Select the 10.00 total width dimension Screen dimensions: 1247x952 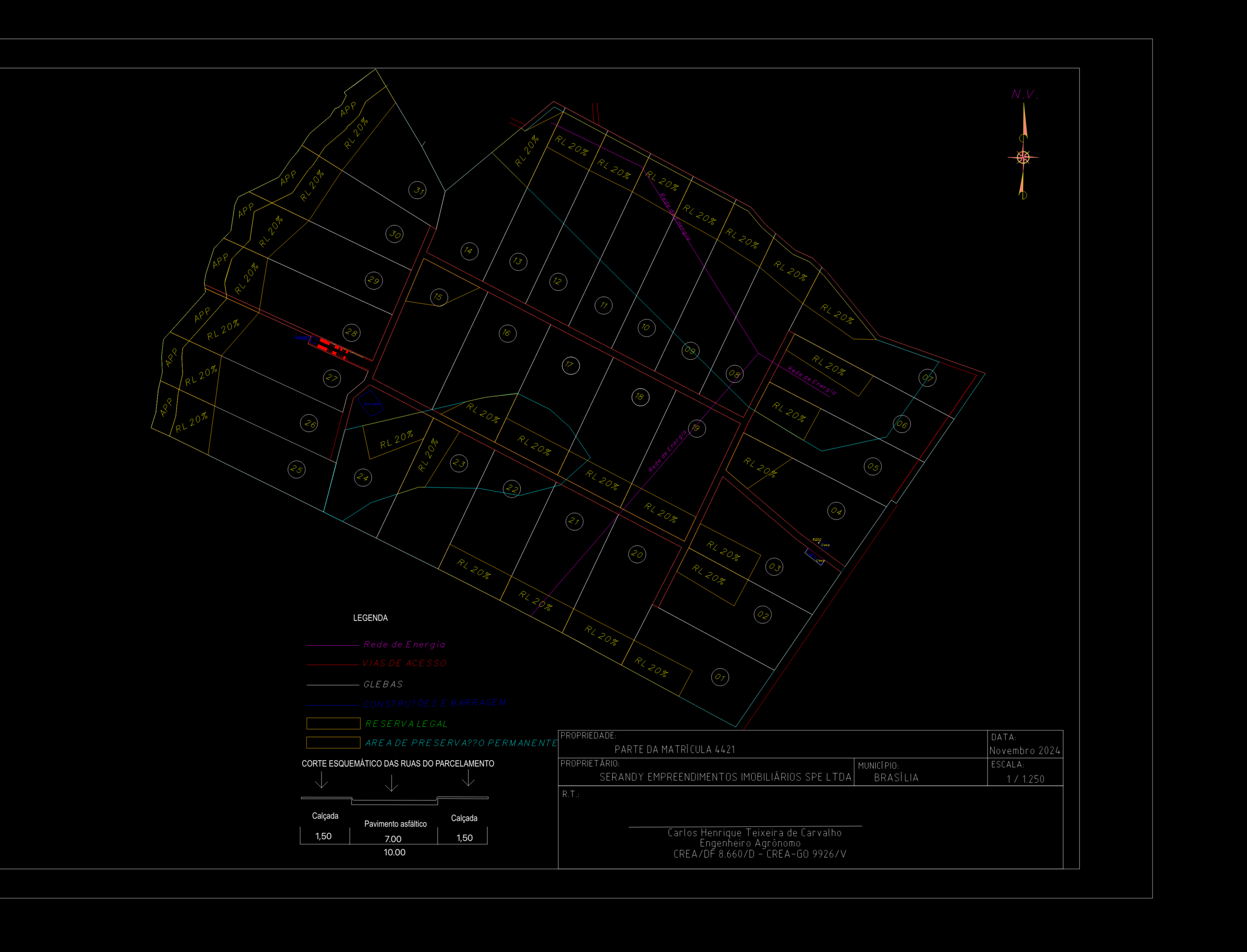(395, 852)
